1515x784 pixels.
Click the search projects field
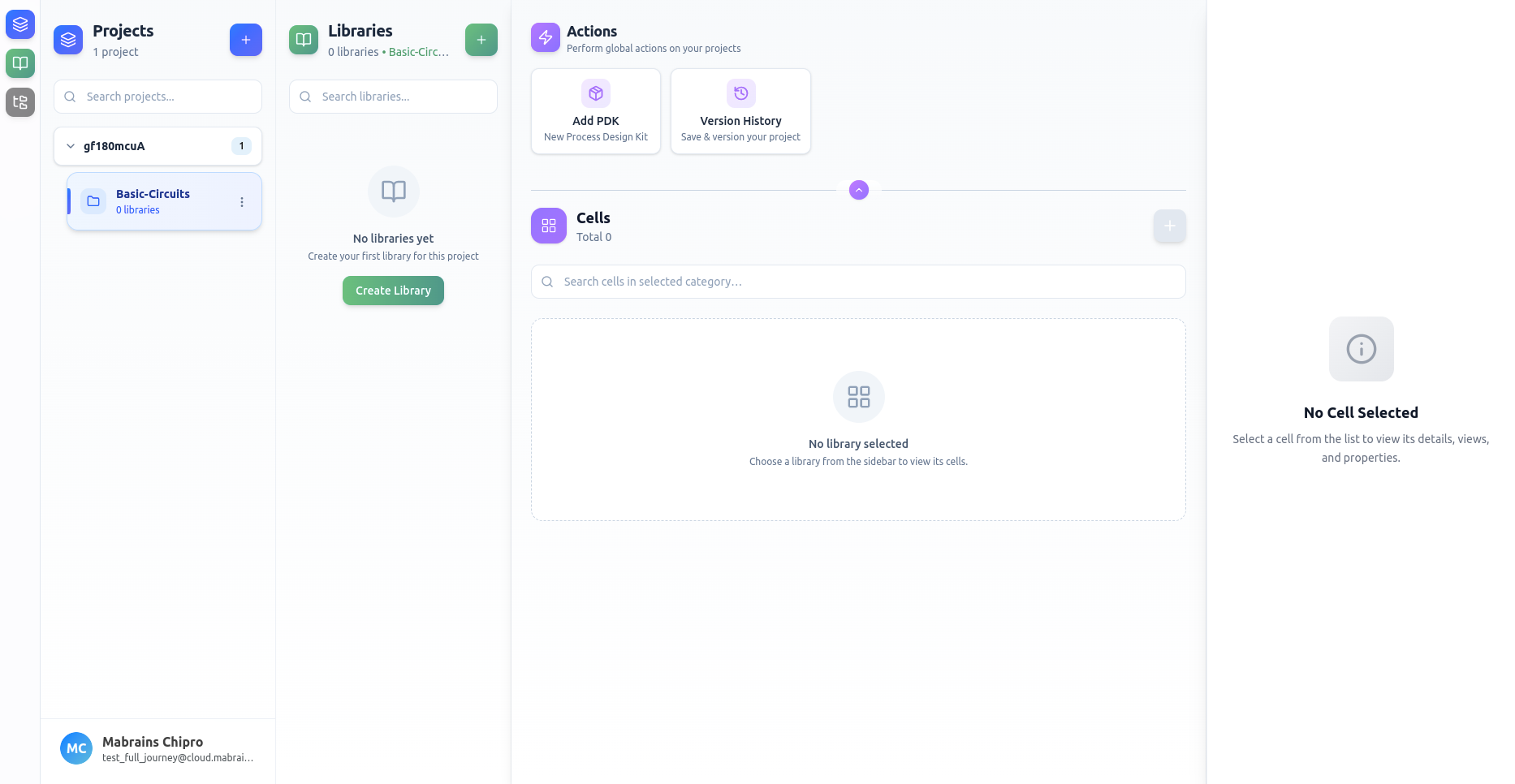pyautogui.click(x=157, y=96)
